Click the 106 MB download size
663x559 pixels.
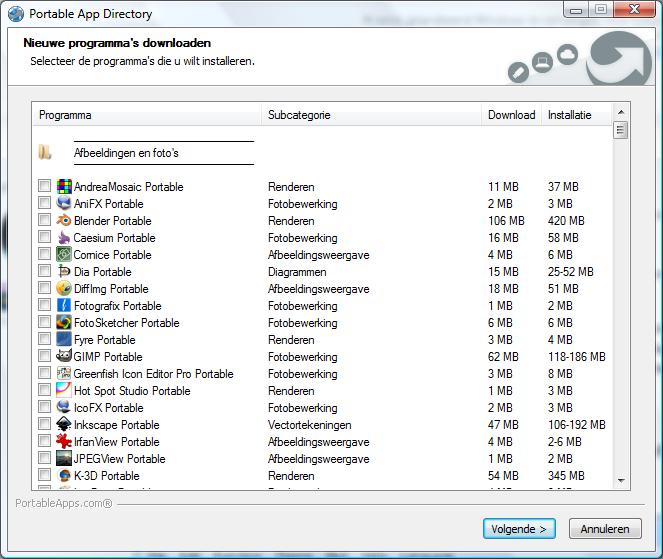click(x=506, y=221)
